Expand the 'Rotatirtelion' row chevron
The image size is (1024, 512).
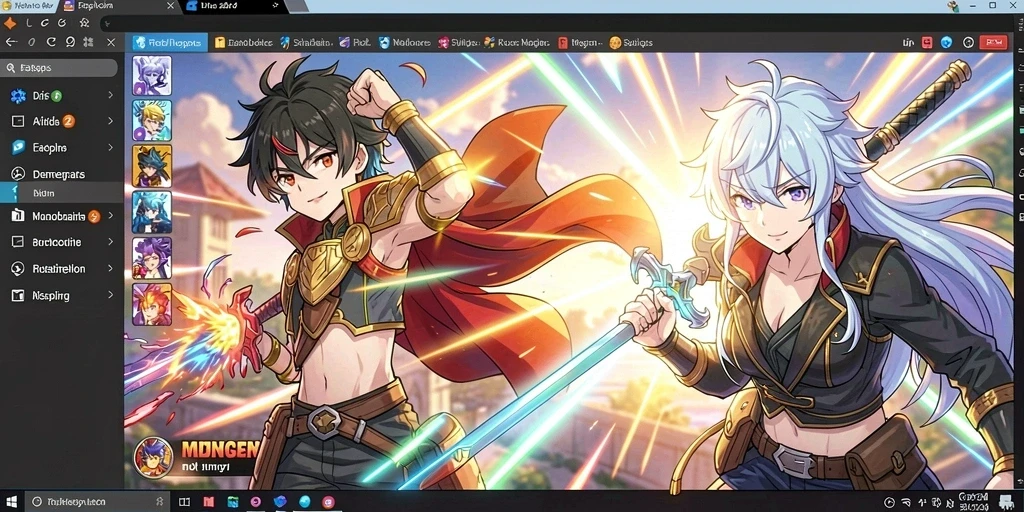[x=110, y=269]
